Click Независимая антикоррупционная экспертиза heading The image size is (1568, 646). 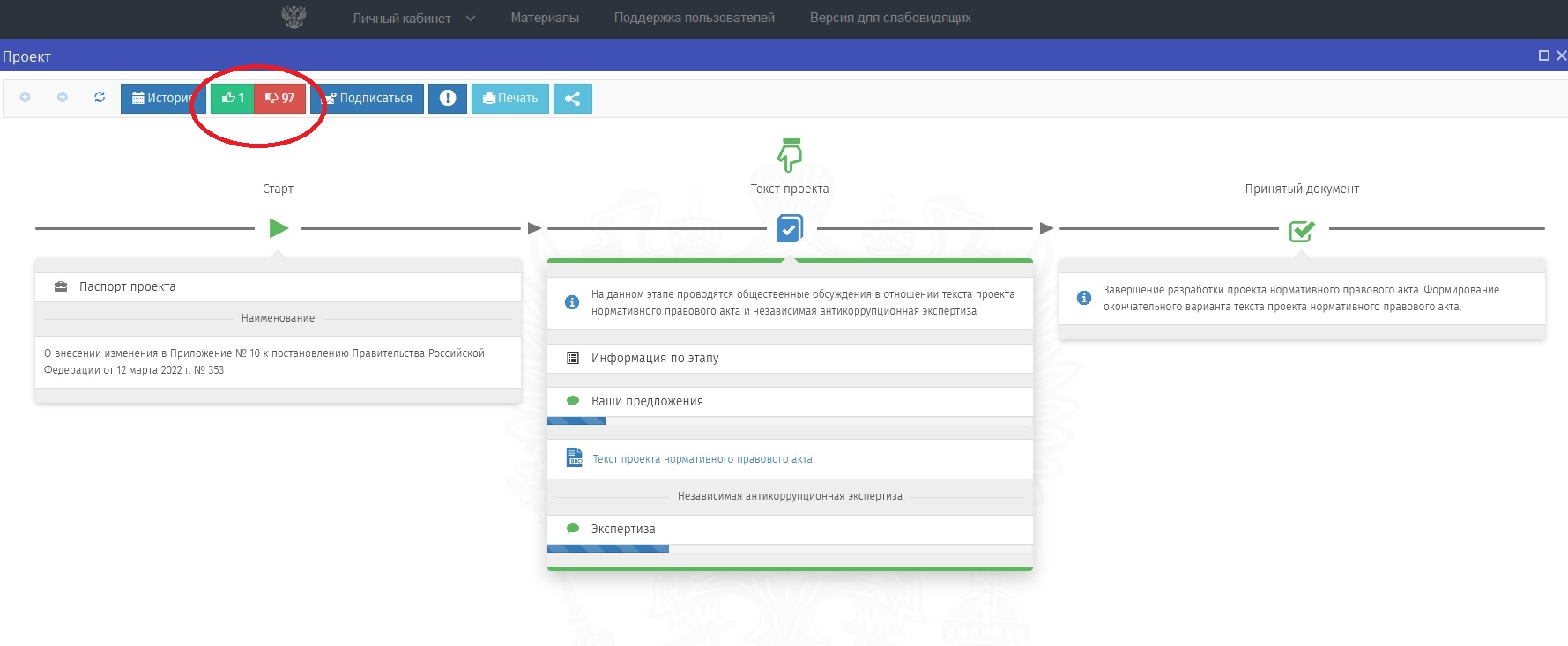(790, 496)
